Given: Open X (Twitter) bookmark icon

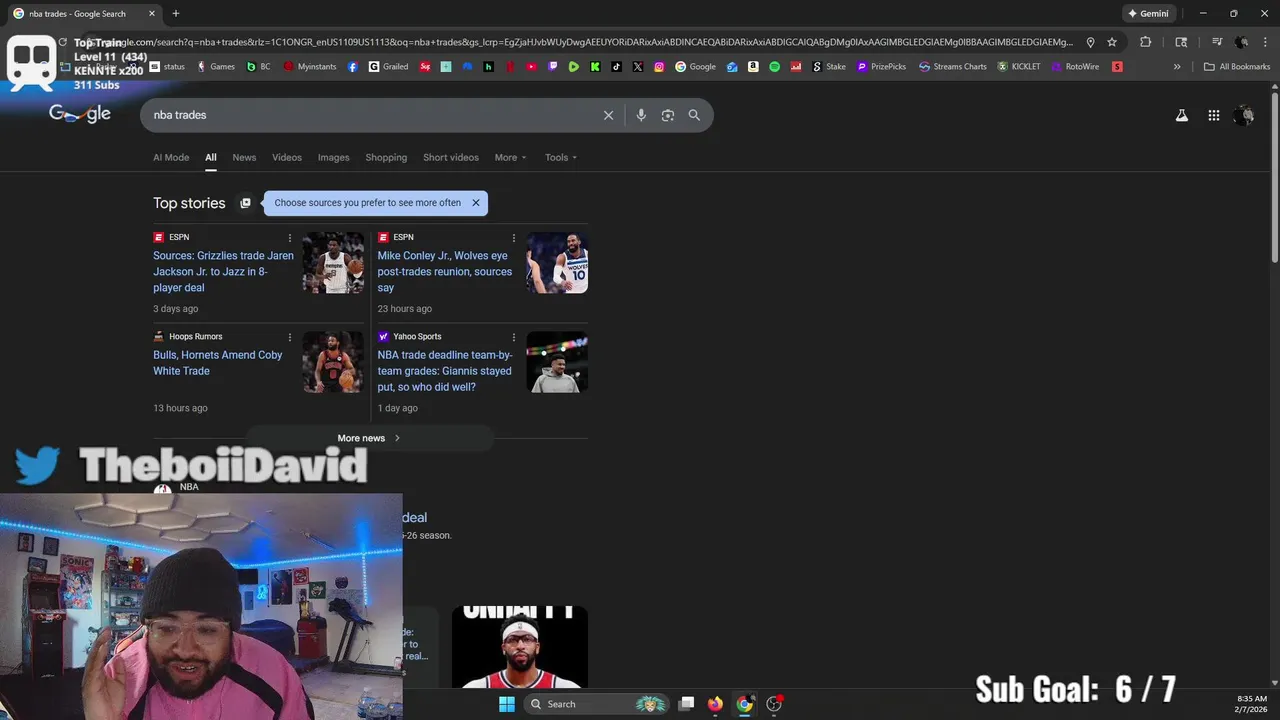Looking at the screenshot, I should [638, 67].
